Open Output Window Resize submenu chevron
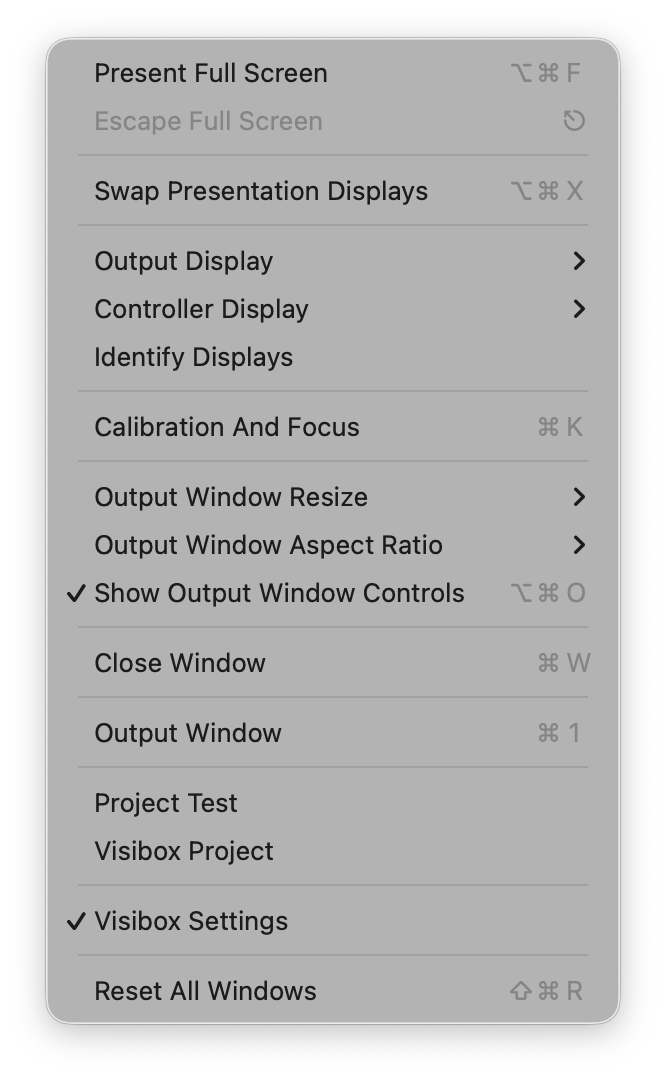This screenshot has width=666, height=1078. pyautogui.click(x=578, y=497)
